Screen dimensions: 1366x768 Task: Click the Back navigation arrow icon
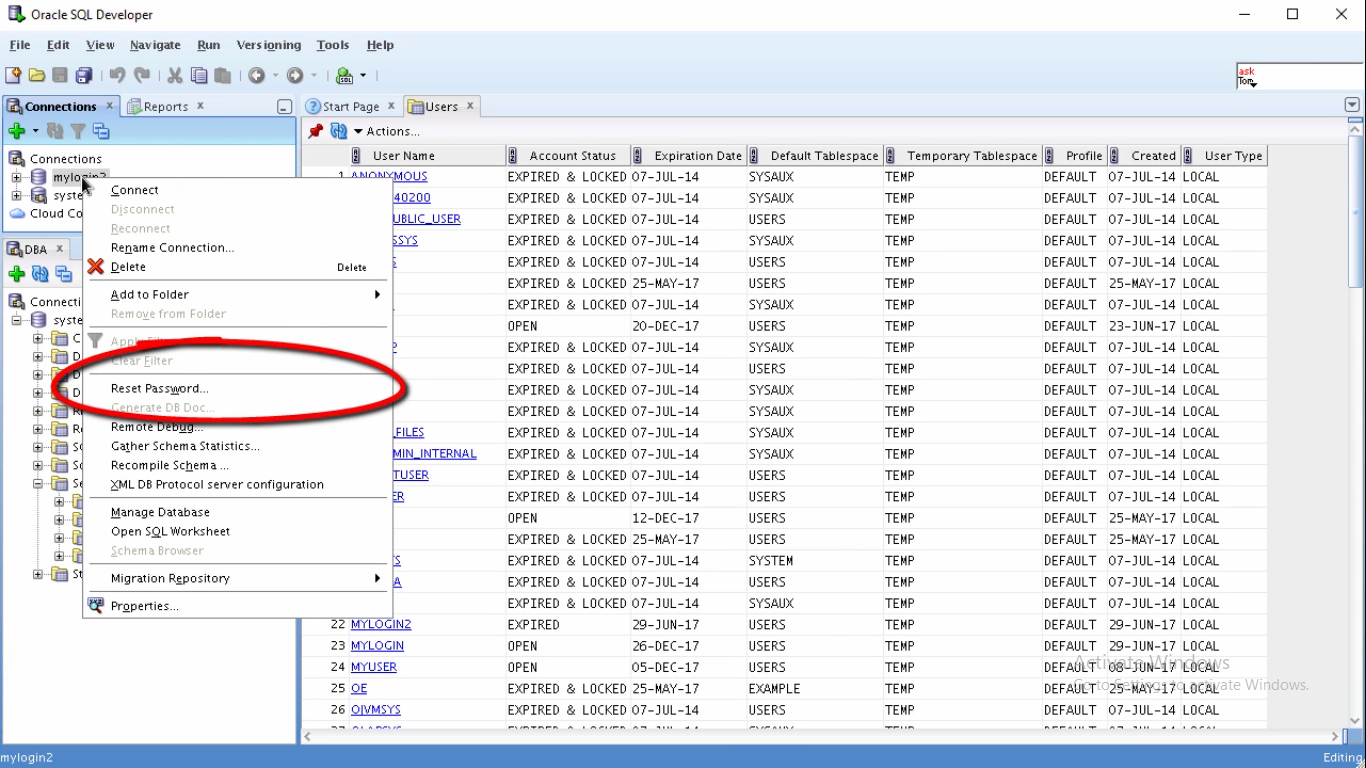pos(257,75)
